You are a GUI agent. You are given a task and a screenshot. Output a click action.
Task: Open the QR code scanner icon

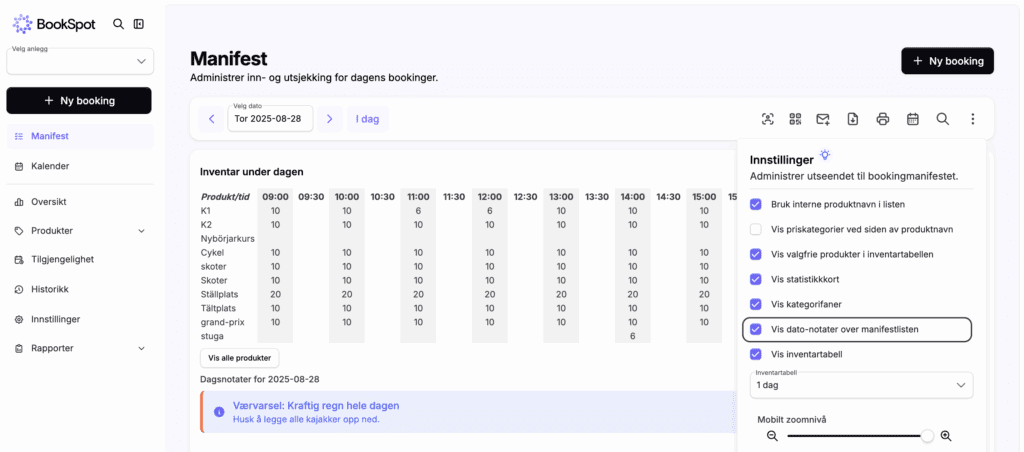click(795, 119)
